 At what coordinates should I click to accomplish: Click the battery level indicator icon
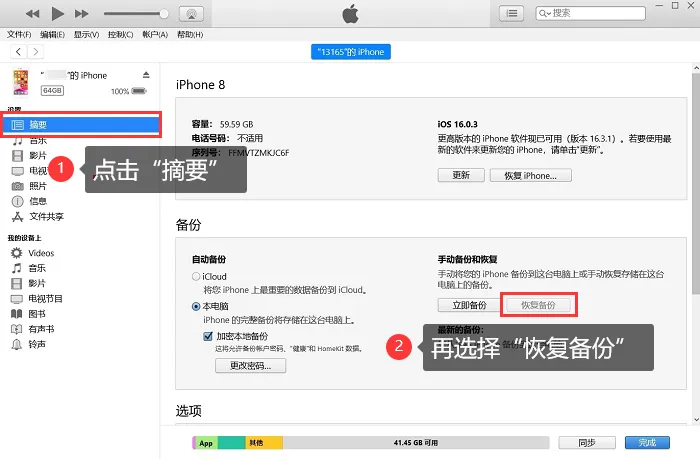(x=139, y=91)
